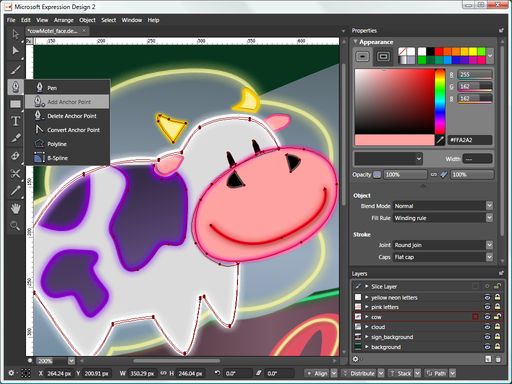This screenshot has height=384, width=512.
Task: Click the Stack button
Action: point(401,373)
